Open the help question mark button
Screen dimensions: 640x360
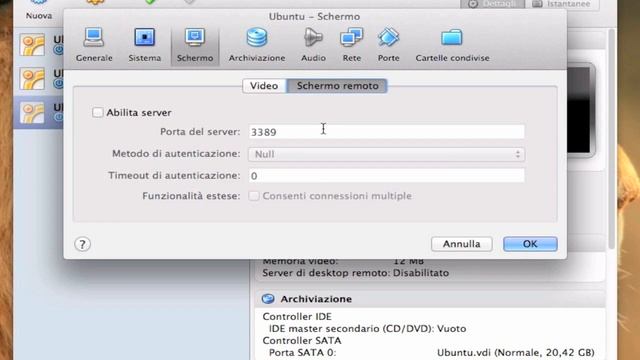click(82, 244)
